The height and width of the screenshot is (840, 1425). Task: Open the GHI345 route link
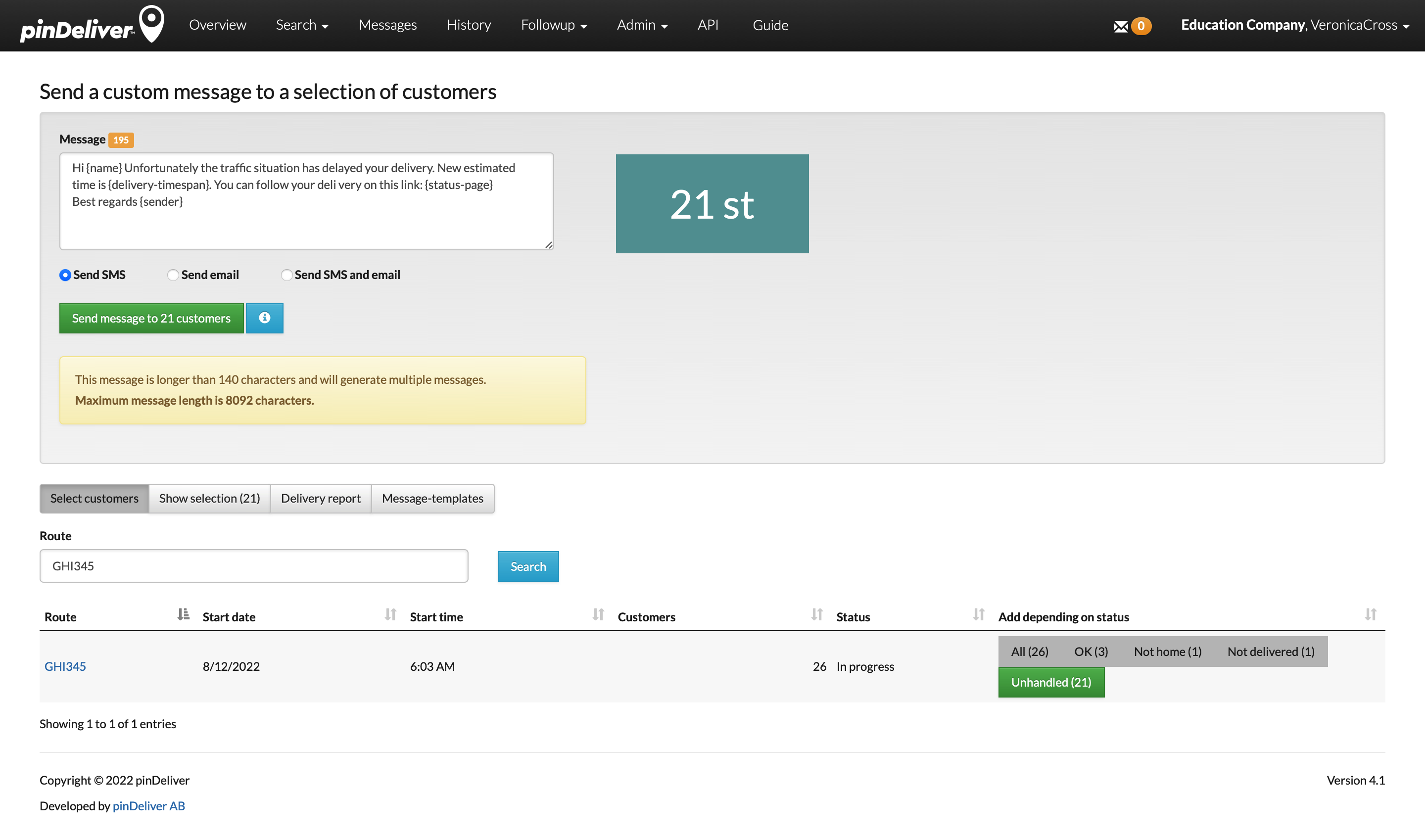coord(65,666)
